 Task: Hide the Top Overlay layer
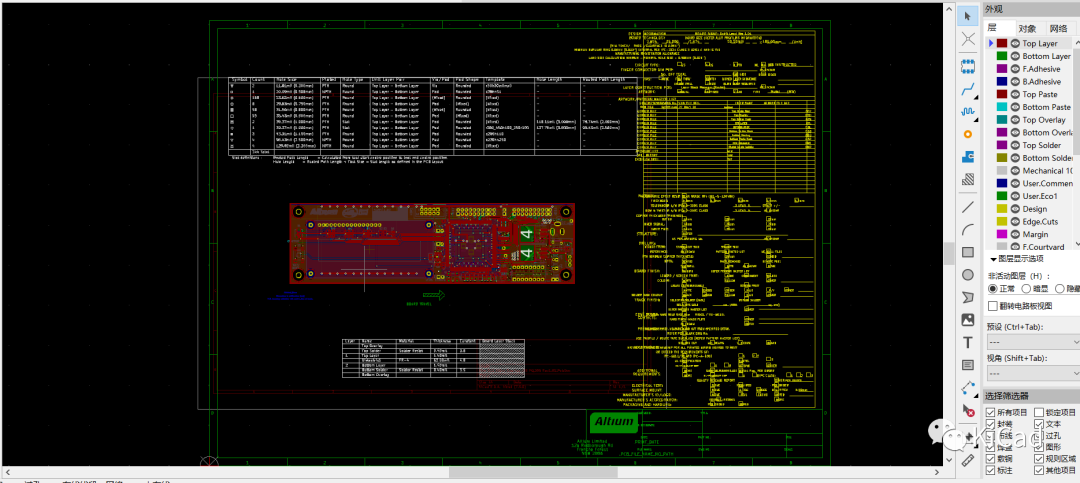[x=1015, y=120]
